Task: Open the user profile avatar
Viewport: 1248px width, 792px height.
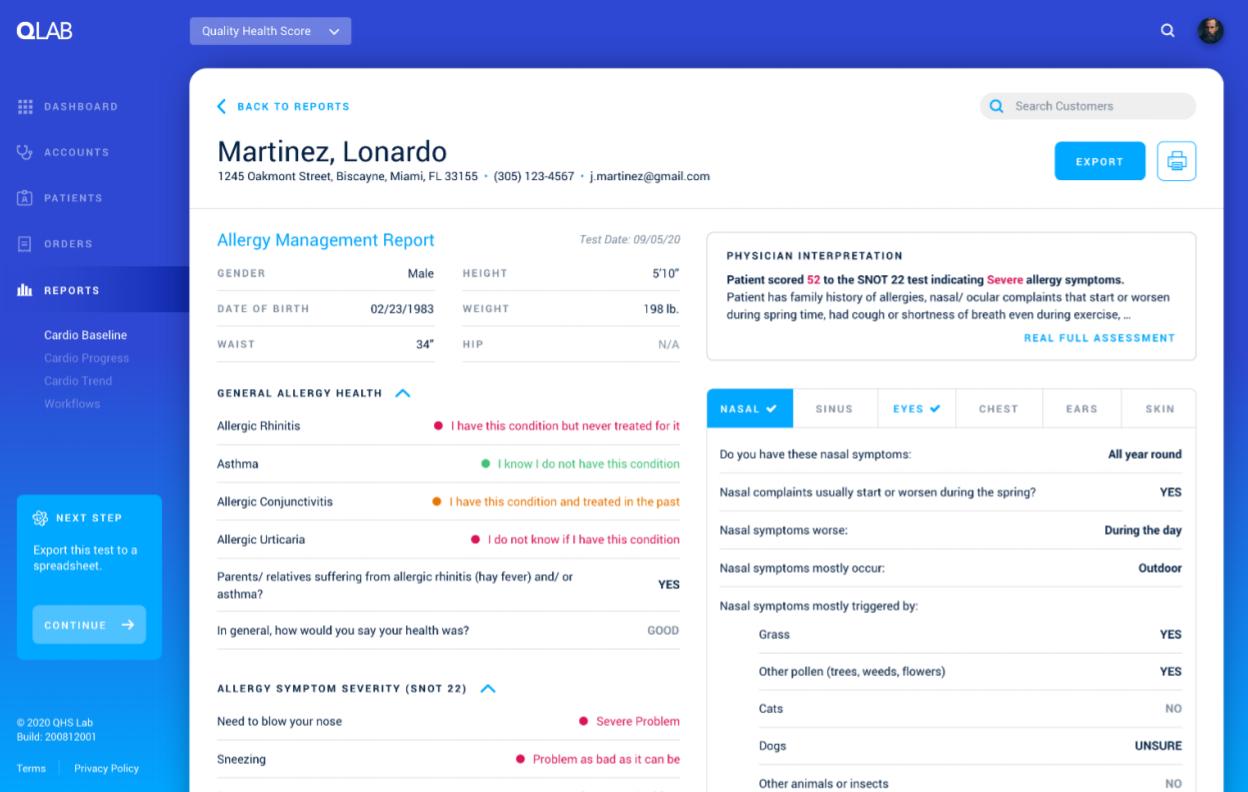Action: click(x=1210, y=31)
